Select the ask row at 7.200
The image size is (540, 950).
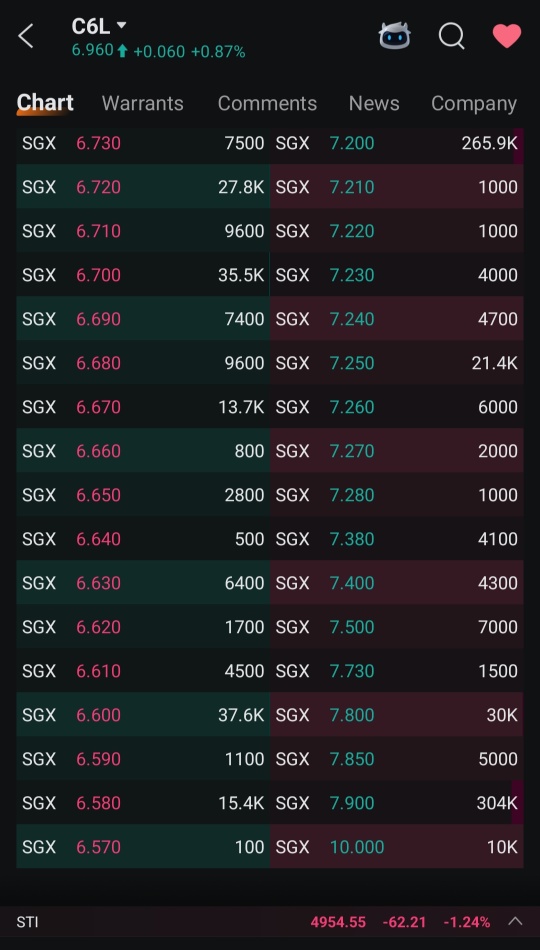(x=396, y=143)
